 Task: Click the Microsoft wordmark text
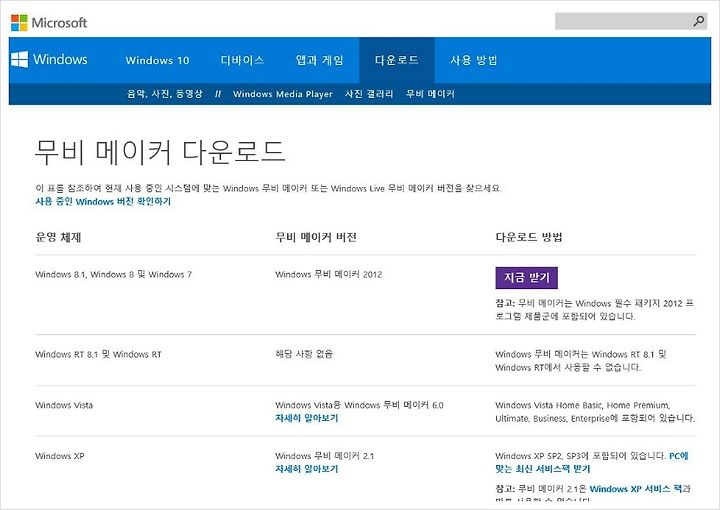(x=59, y=22)
